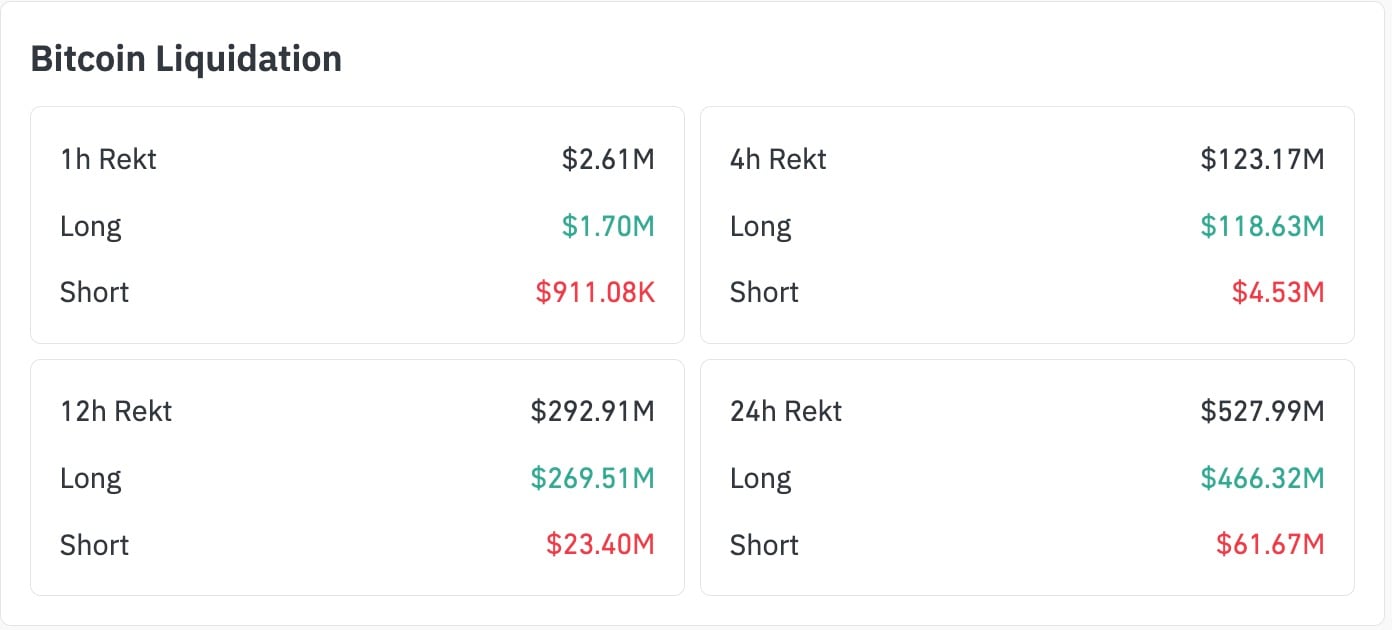Click the $527.99M 24h Rekt total
Viewport: 1392px width, 630px height.
coord(1262,411)
